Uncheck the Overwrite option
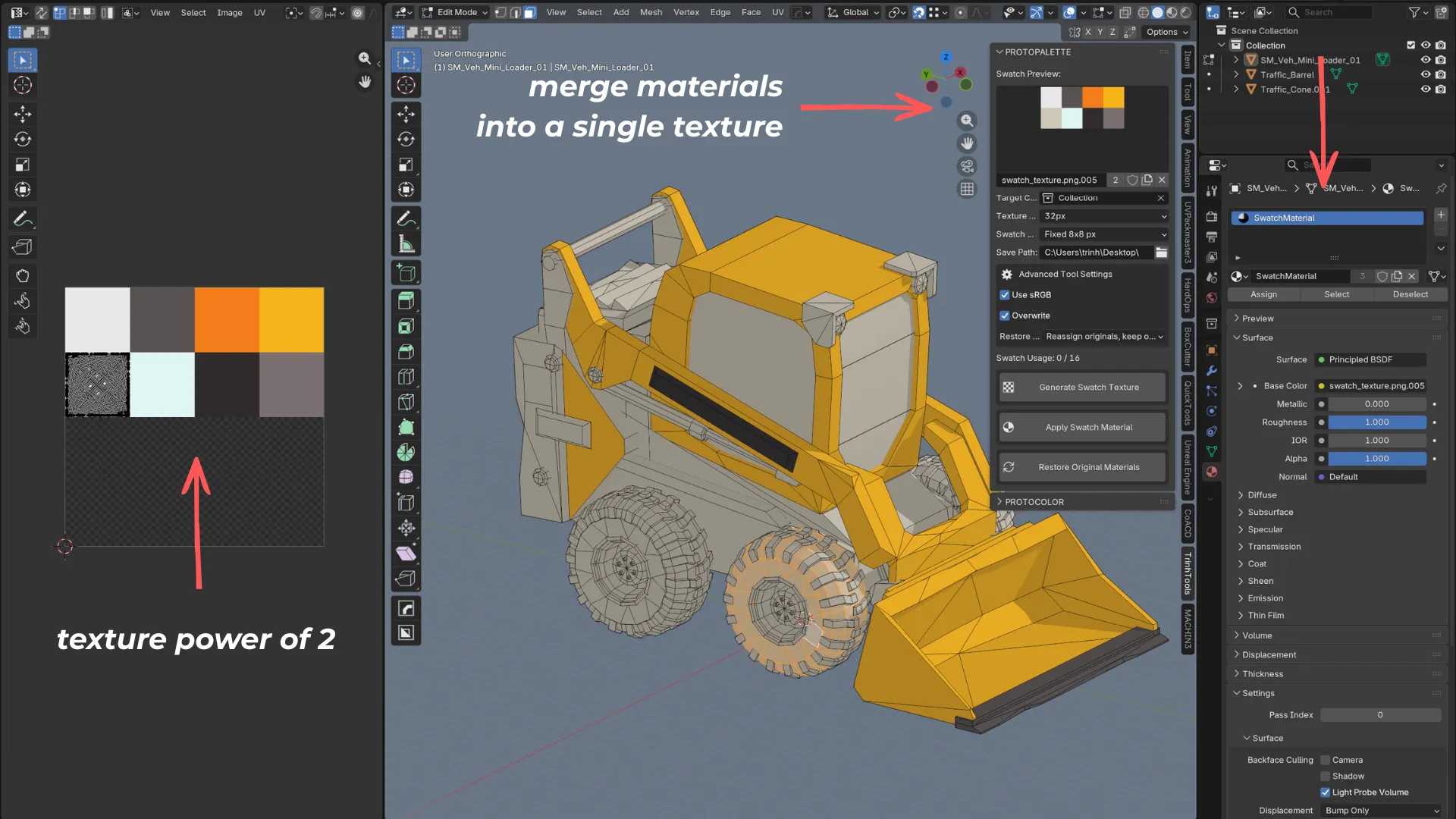Screen dimensions: 1456x819 (x=1005, y=315)
